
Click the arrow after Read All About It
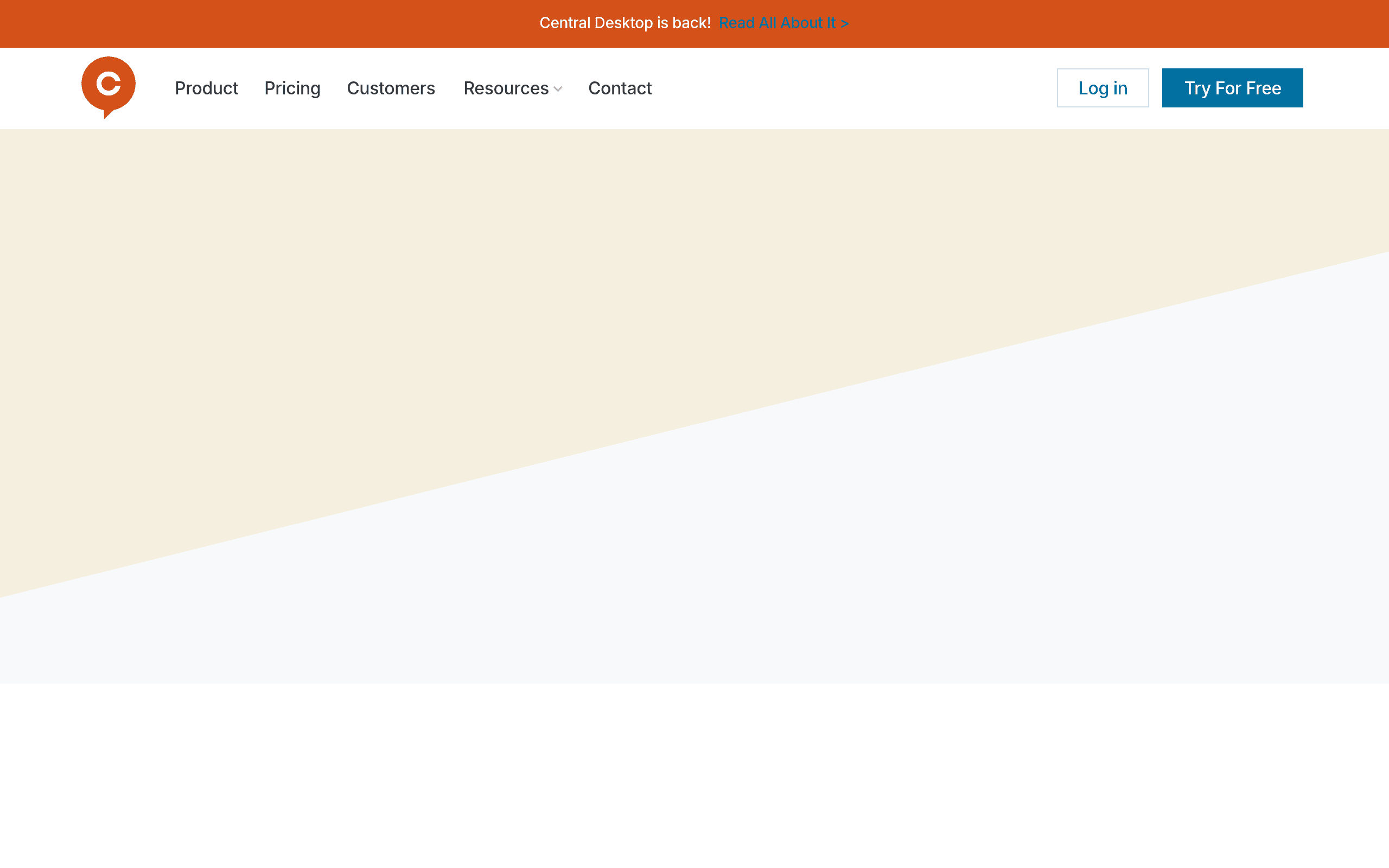pyautogui.click(x=844, y=23)
